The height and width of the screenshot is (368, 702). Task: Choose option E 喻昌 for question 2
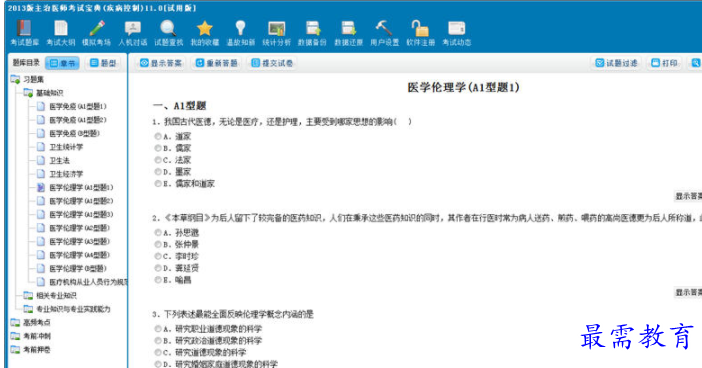click(x=158, y=280)
